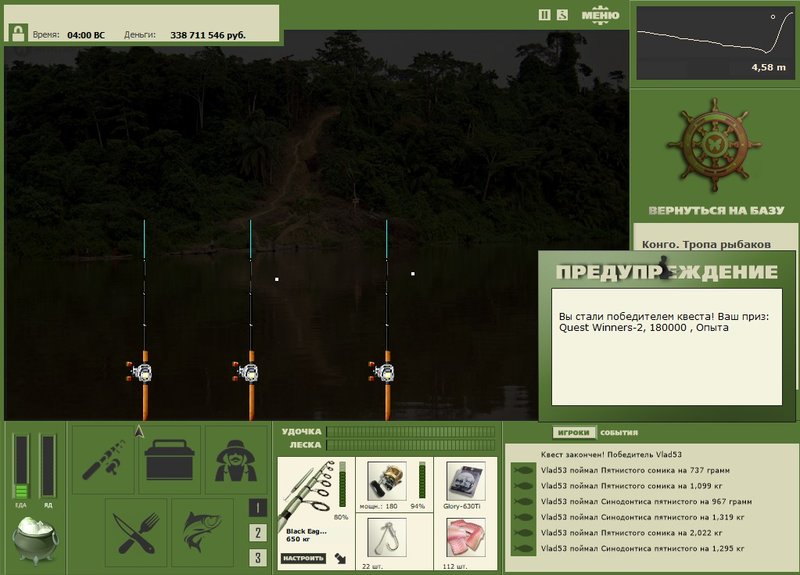This screenshot has height=575, width=800.
Task: Click the time value 04:00 ВС
Action: pos(86,35)
